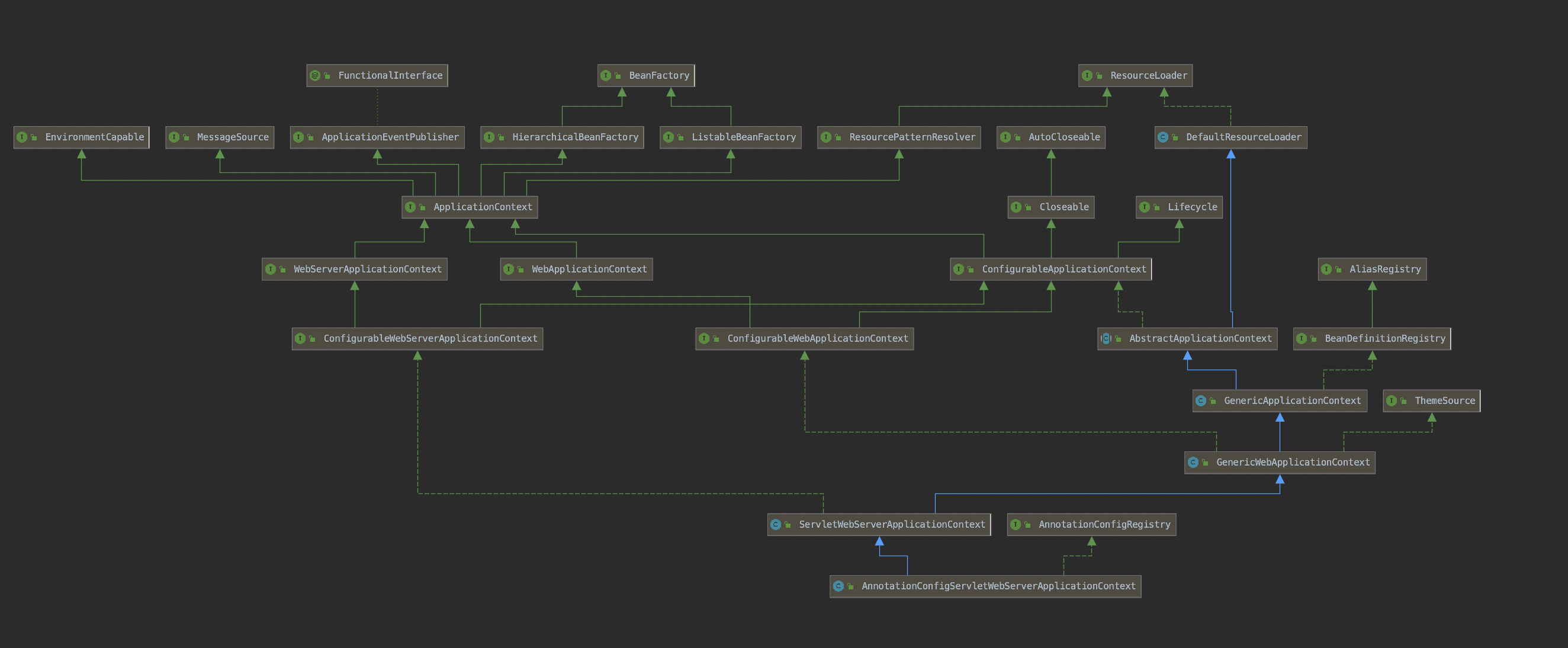
Task: Click the class icon on ServletWebServerApplicationContext node
Action: point(776,524)
